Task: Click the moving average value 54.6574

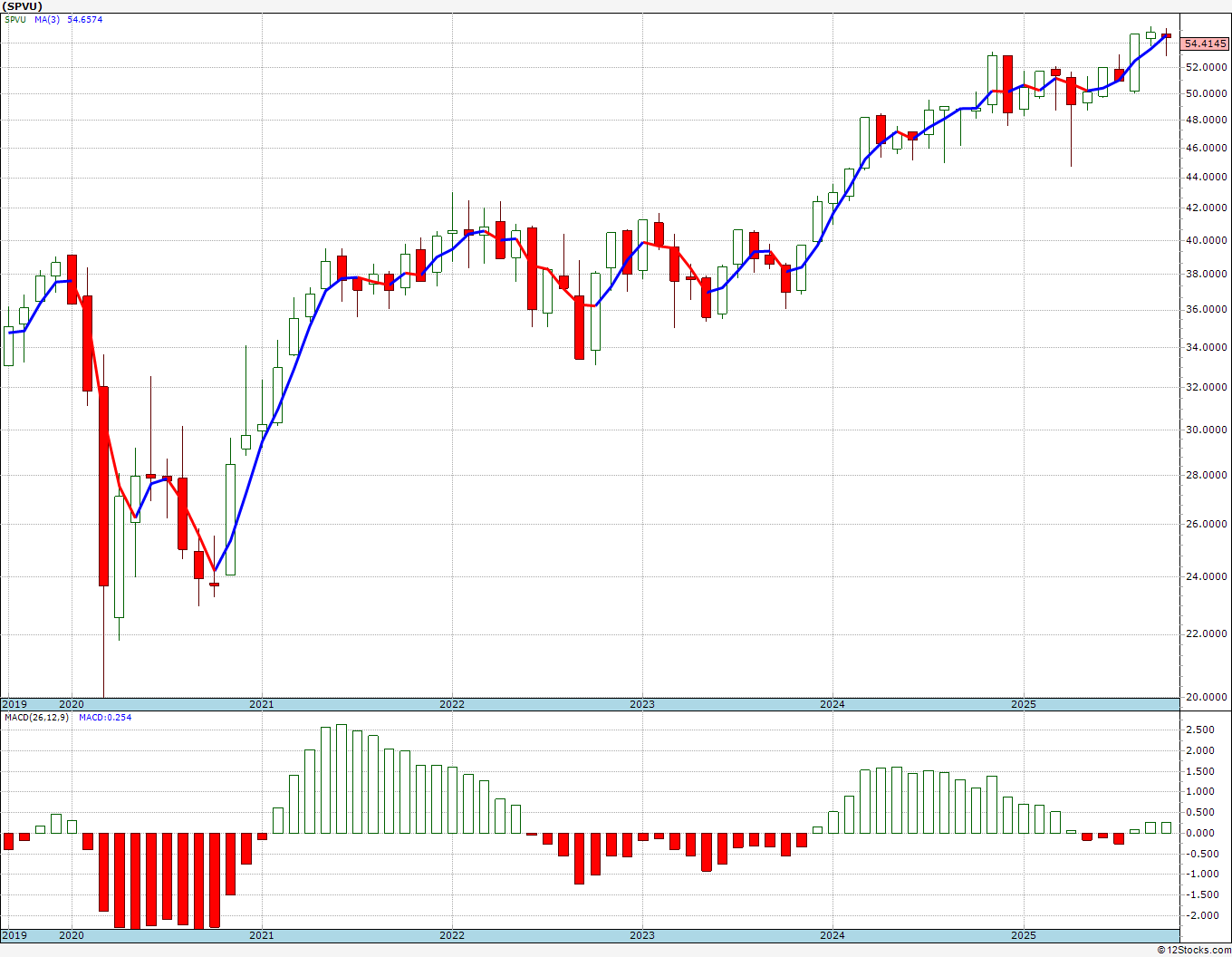Action: coord(85,19)
